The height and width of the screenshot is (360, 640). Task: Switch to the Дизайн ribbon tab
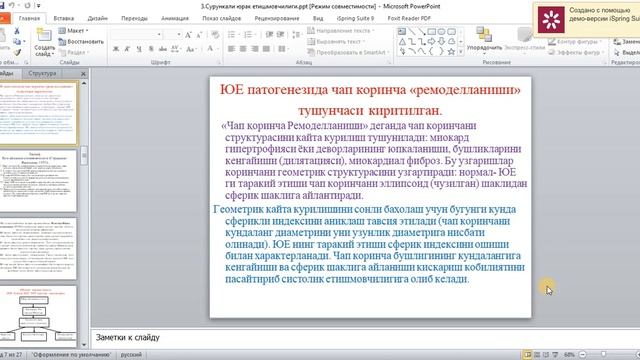(x=98, y=18)
